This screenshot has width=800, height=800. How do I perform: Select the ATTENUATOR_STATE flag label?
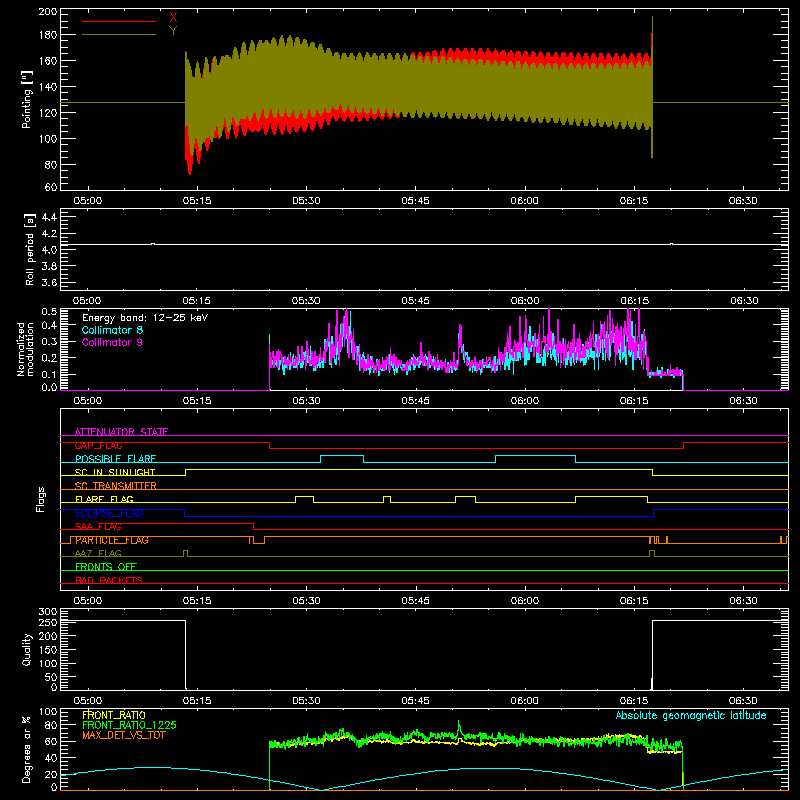pos(121,432)
